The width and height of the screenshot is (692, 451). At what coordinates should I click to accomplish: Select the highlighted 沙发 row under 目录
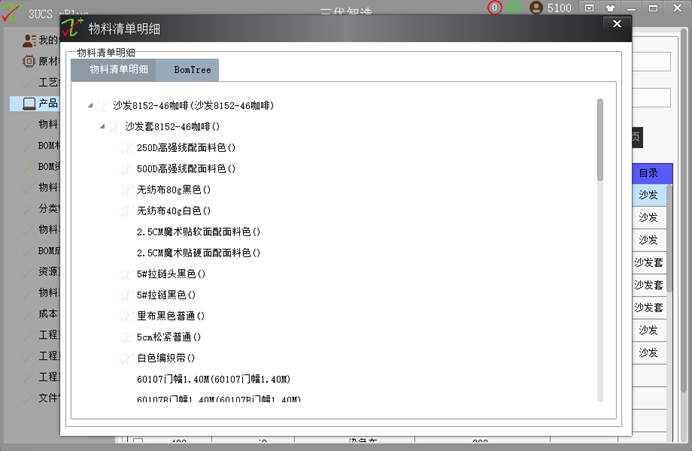(649, 195)
